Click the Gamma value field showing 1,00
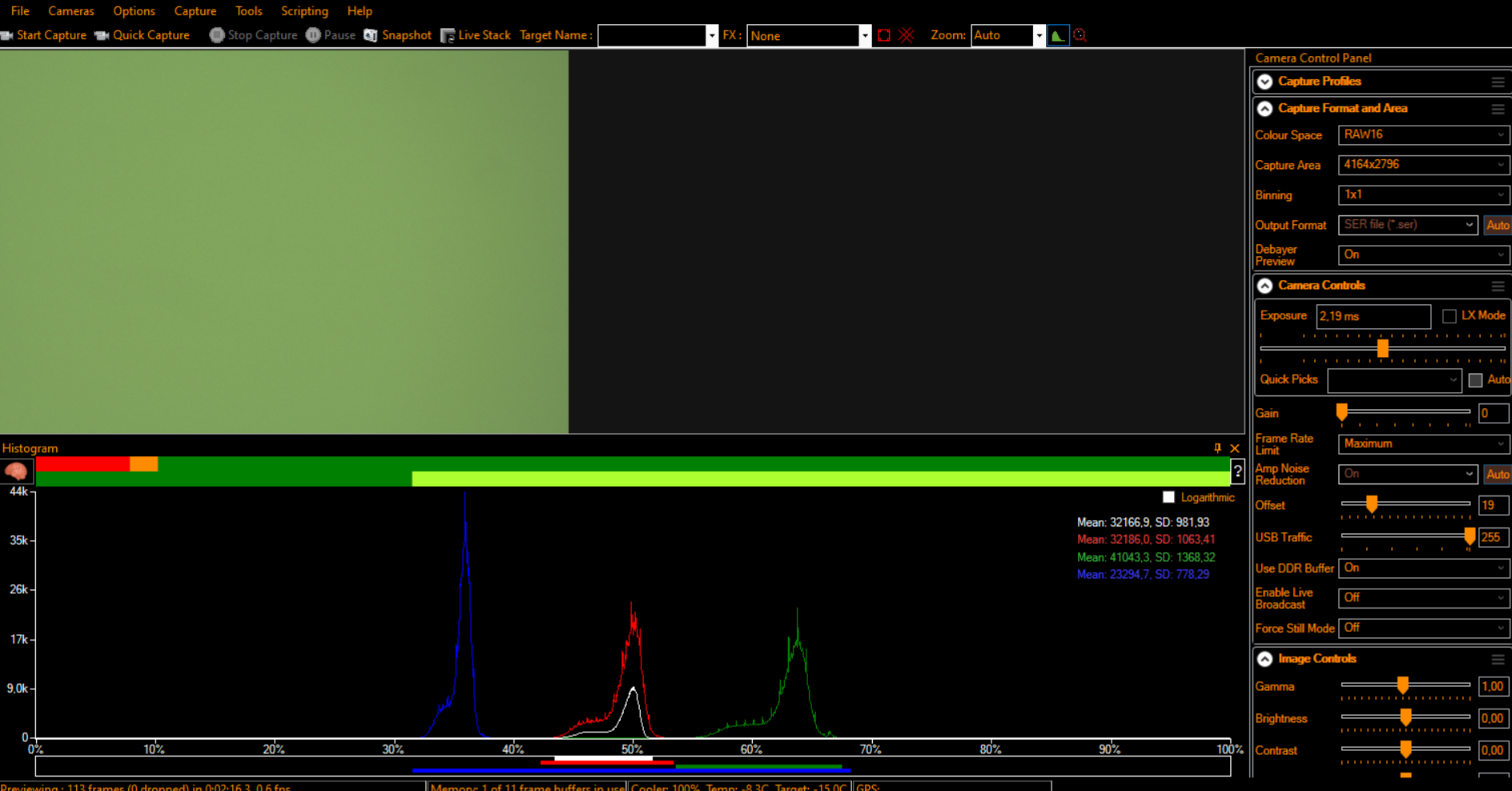The height and width of the screenshot is (791, 1512). (x=1494, y=686)
